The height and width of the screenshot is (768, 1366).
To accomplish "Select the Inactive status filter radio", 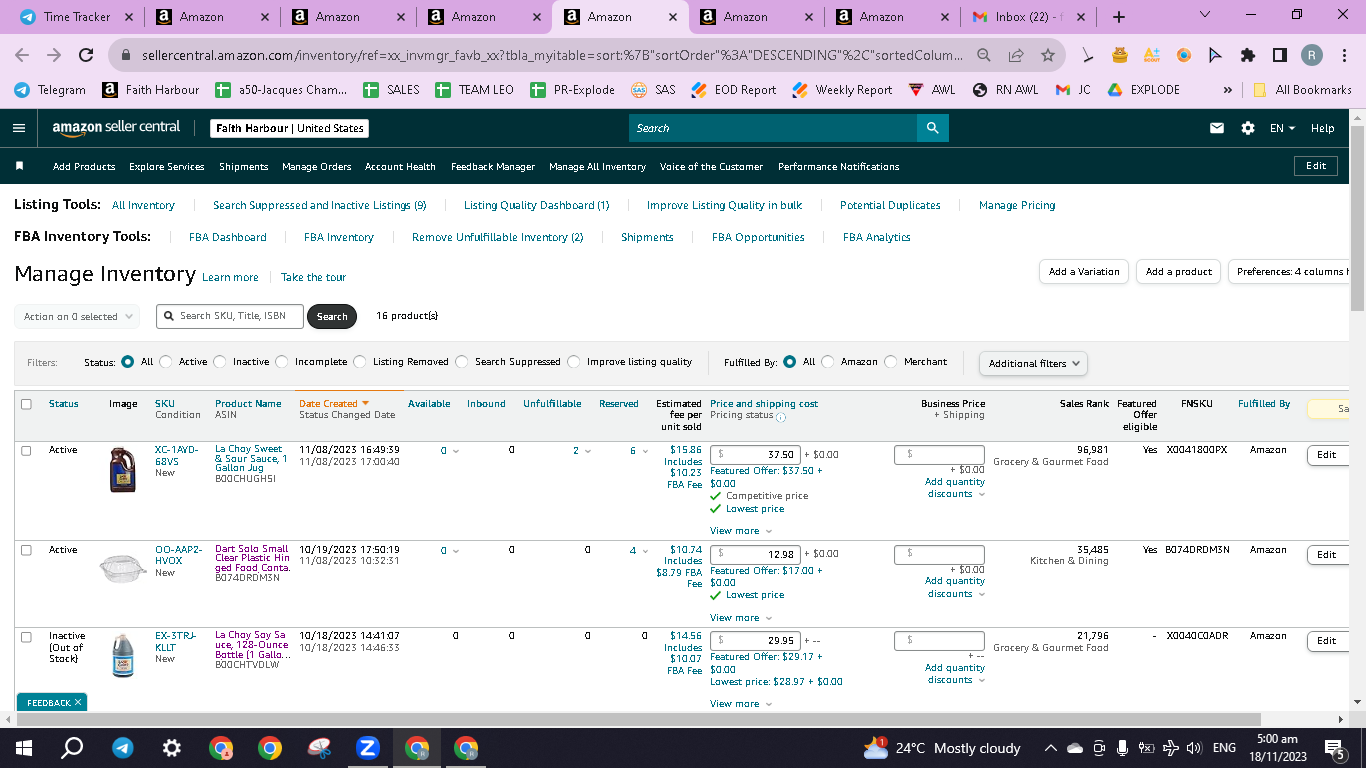I will tap(220, 362).
